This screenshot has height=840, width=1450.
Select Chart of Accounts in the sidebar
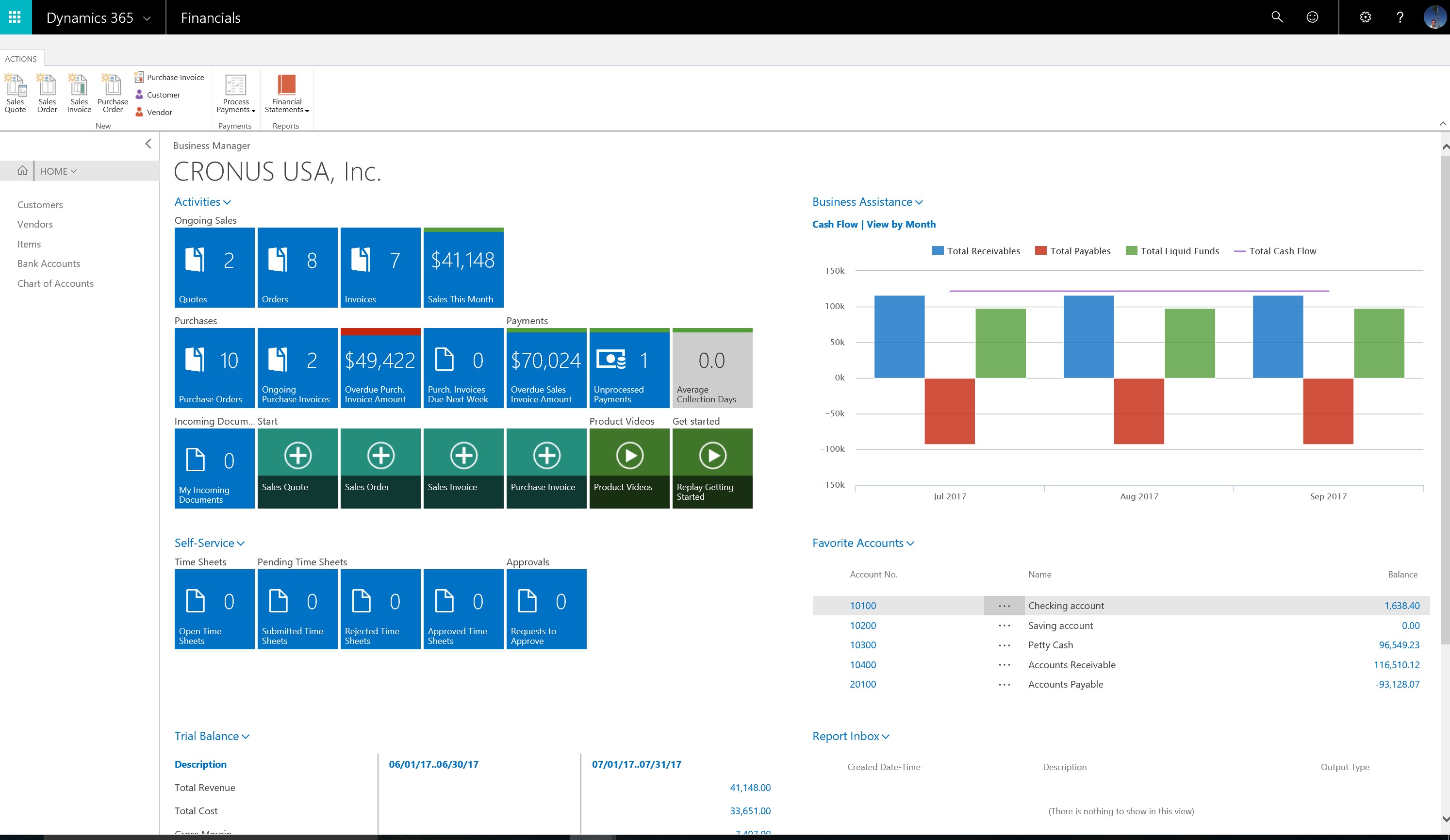[55, 283]
